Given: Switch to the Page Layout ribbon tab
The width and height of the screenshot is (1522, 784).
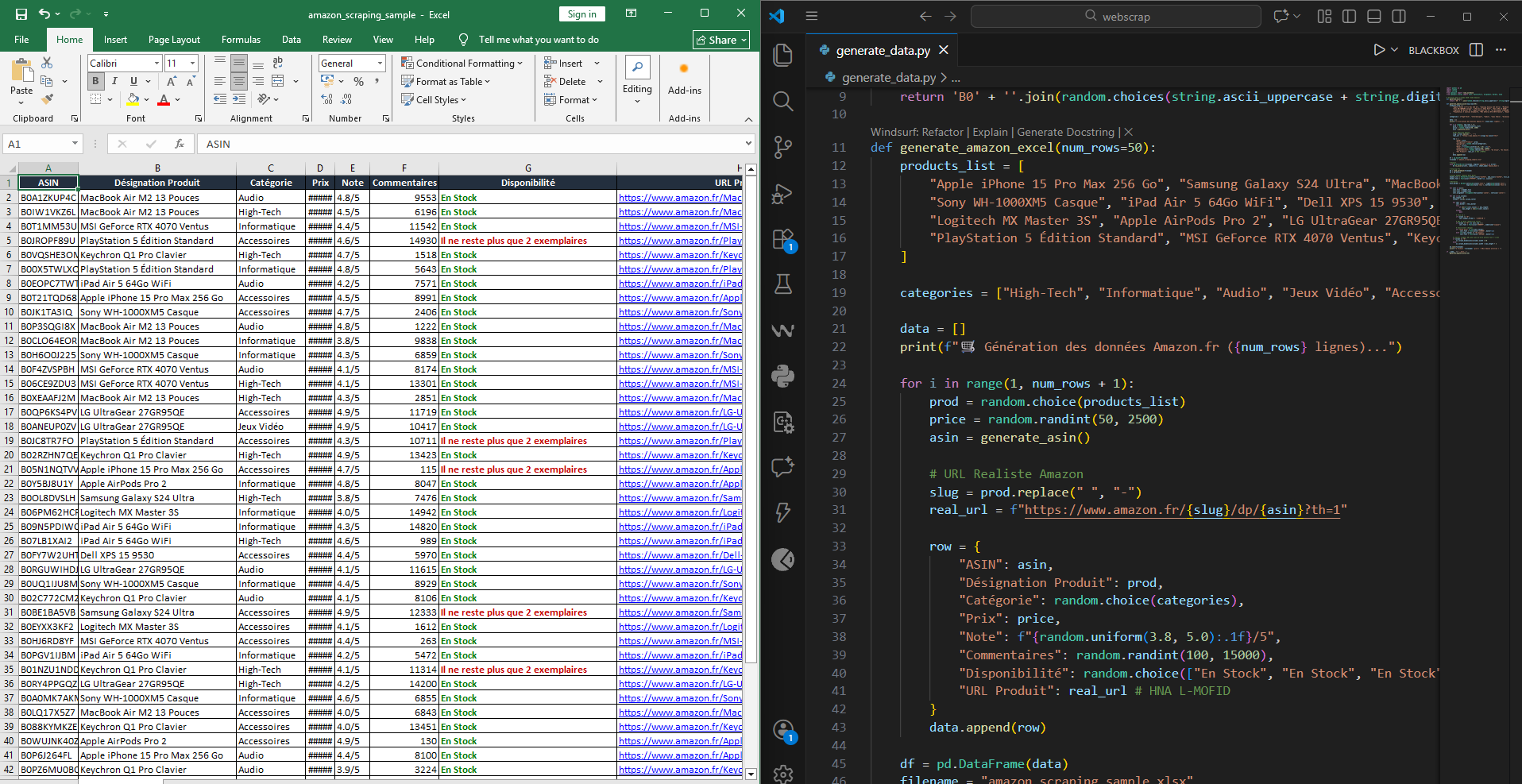Looking at the screenshot, I should tap(174, 40).
